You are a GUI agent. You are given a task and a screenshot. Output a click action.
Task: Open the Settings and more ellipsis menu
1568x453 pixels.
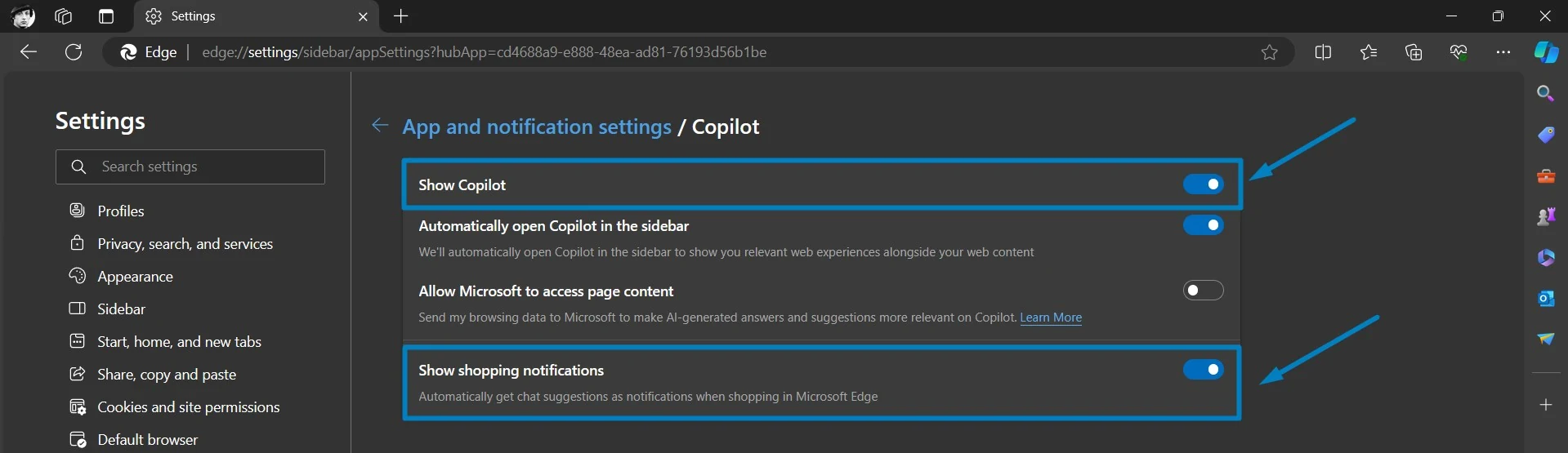click(x=1503, y=52)
